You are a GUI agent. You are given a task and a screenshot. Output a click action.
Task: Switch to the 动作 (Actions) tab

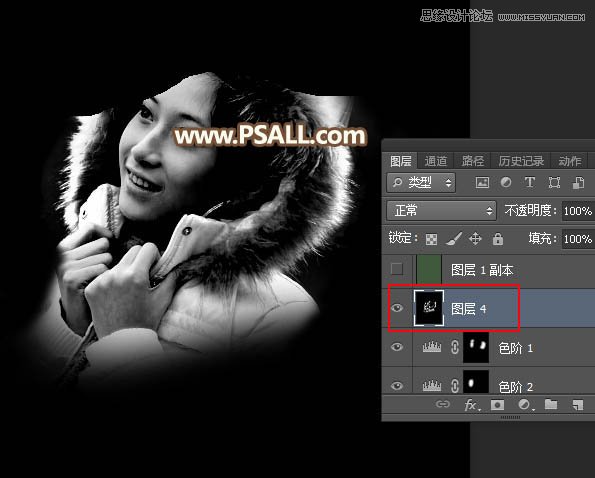coord(570,161)
